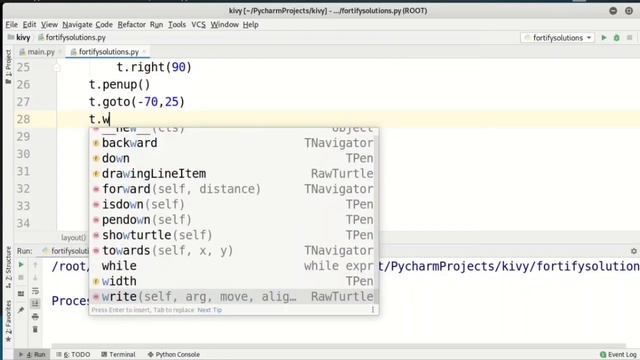Open the Terminal tool window tab
This screenshot has height=360, width=640.
(118, 354)
